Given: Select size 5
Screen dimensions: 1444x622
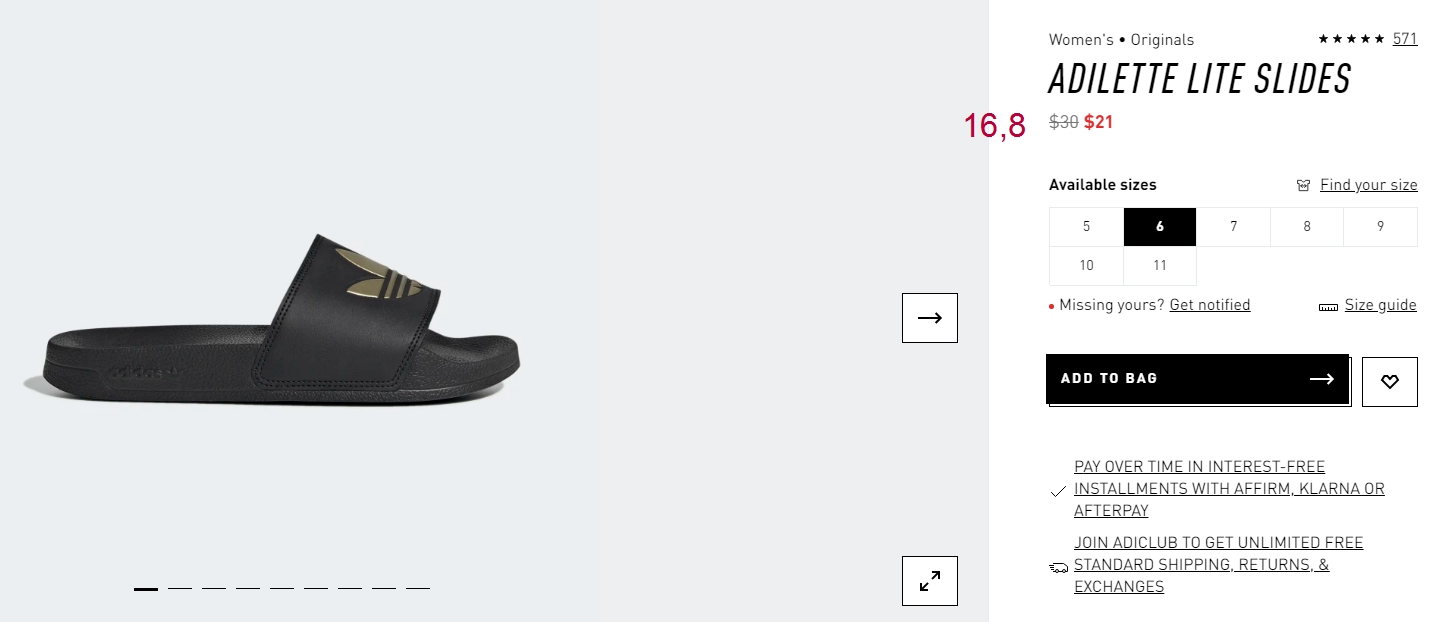Looking at the screenshot, I should coord(1086,227).
